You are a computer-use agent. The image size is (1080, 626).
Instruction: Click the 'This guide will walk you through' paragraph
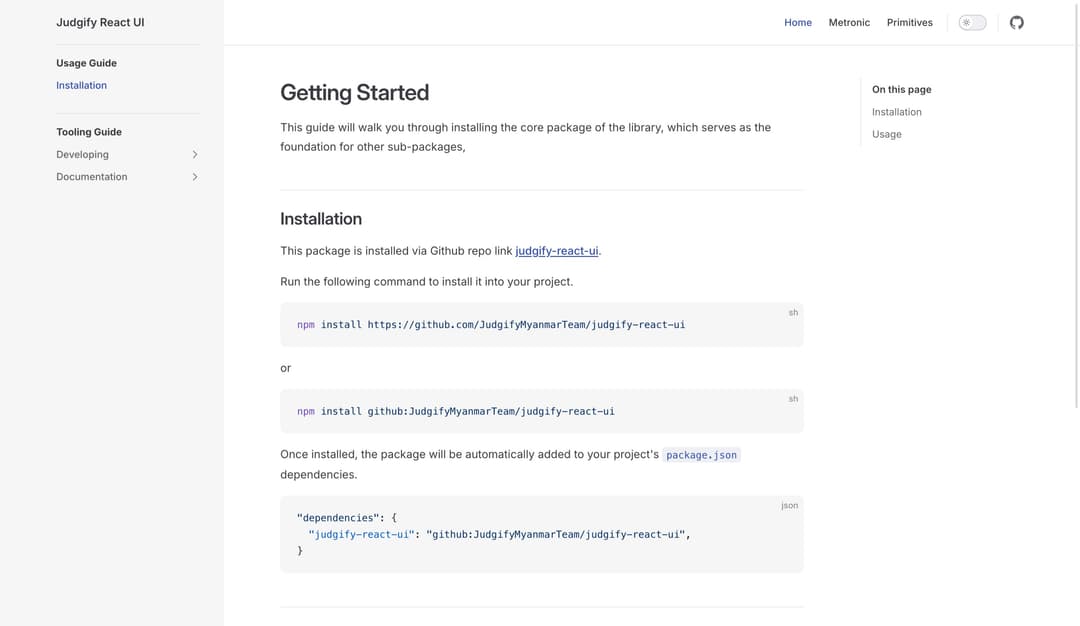coord(526,137)
